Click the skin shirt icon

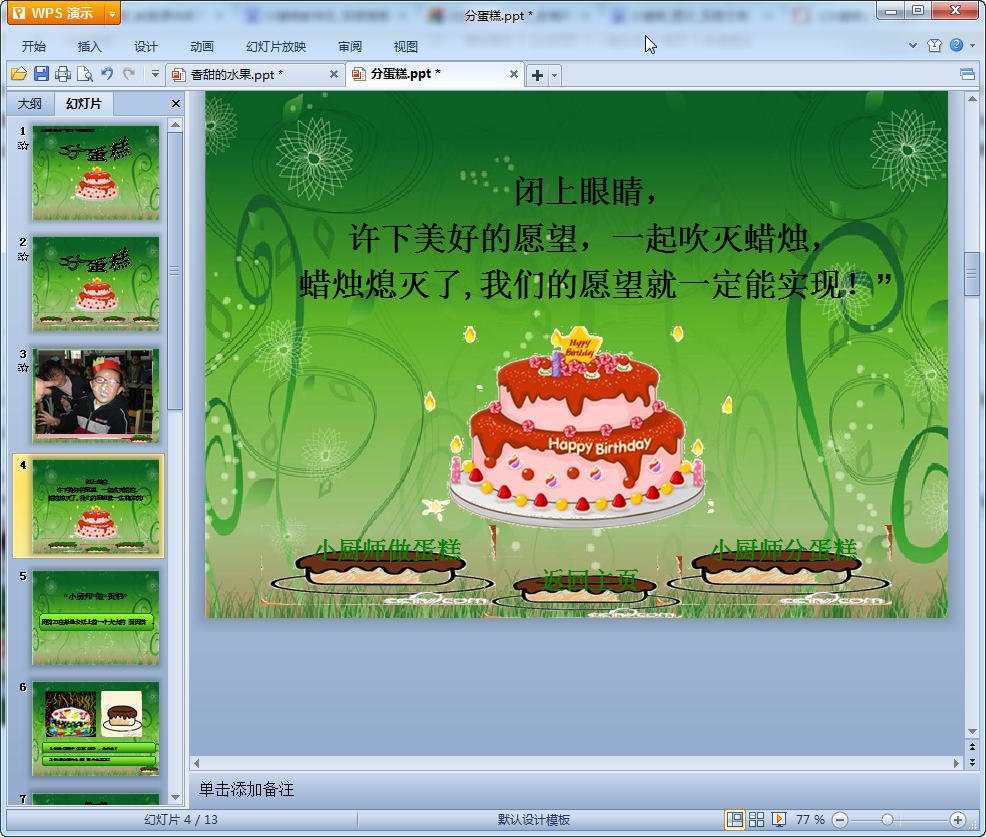pyautogui.click(x=934, y=45)
